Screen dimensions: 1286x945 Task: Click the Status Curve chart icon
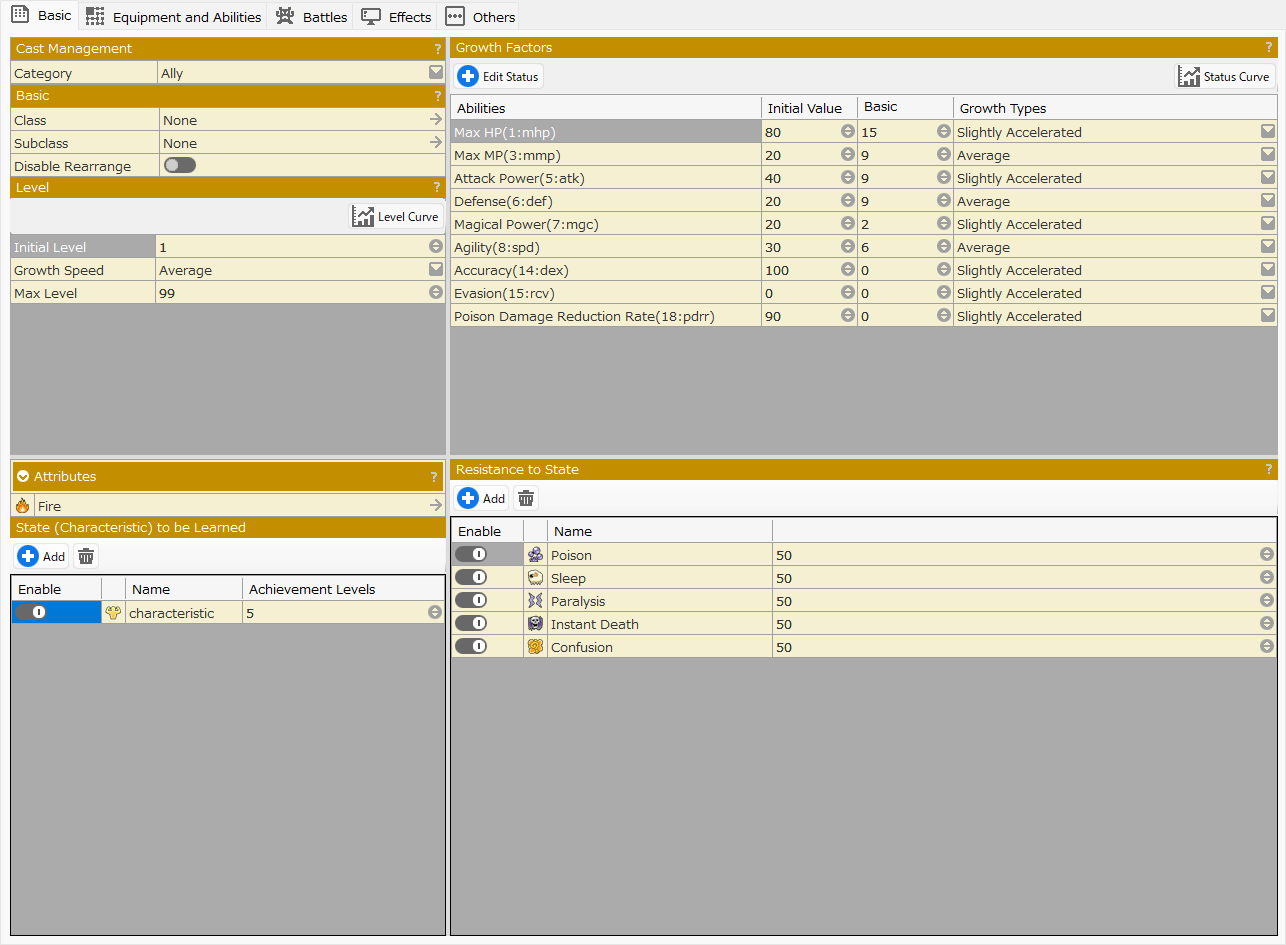pyautogui.click(x=1188, y=76)
